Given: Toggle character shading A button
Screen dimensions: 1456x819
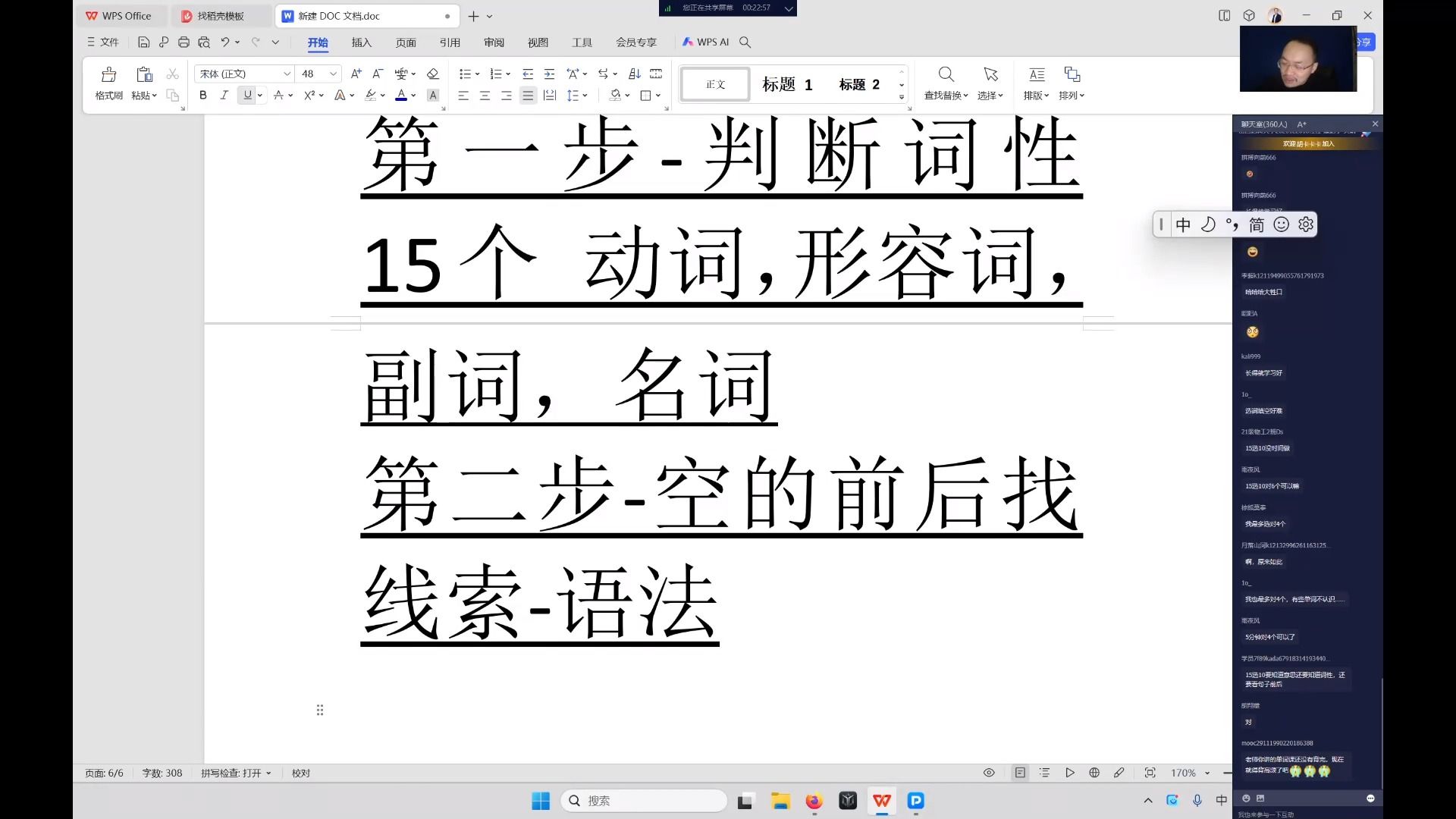Looking at the screenshot, I should click(x=433, y=96).
